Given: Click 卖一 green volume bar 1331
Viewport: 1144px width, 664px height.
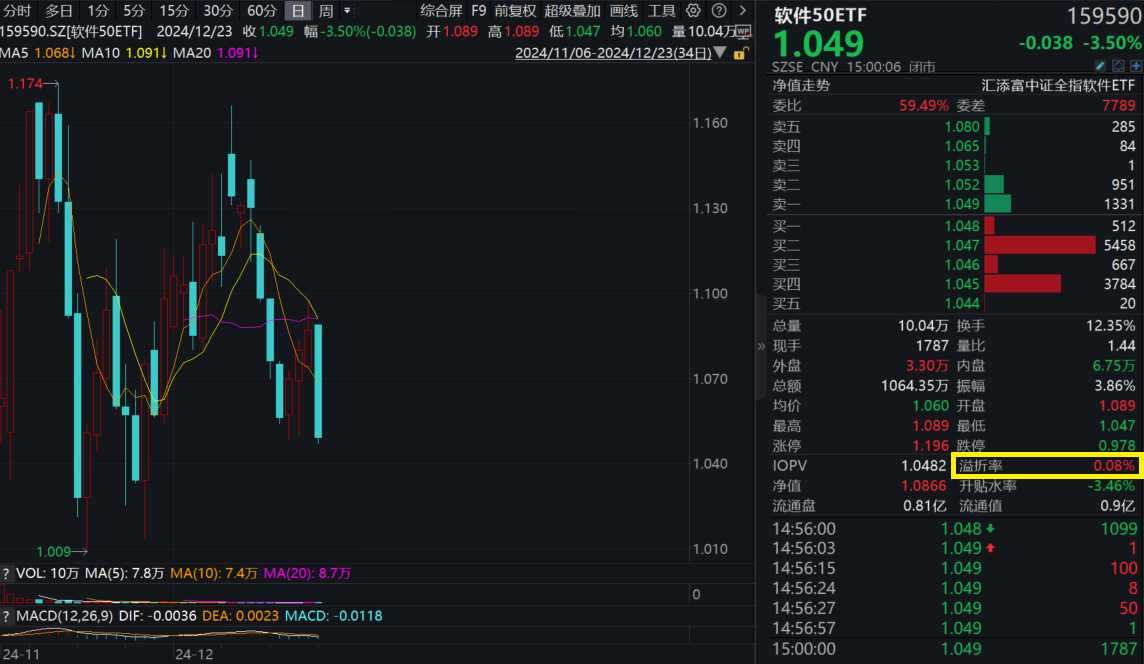Looking at the screenshot, I should click(x=997, y=204).
